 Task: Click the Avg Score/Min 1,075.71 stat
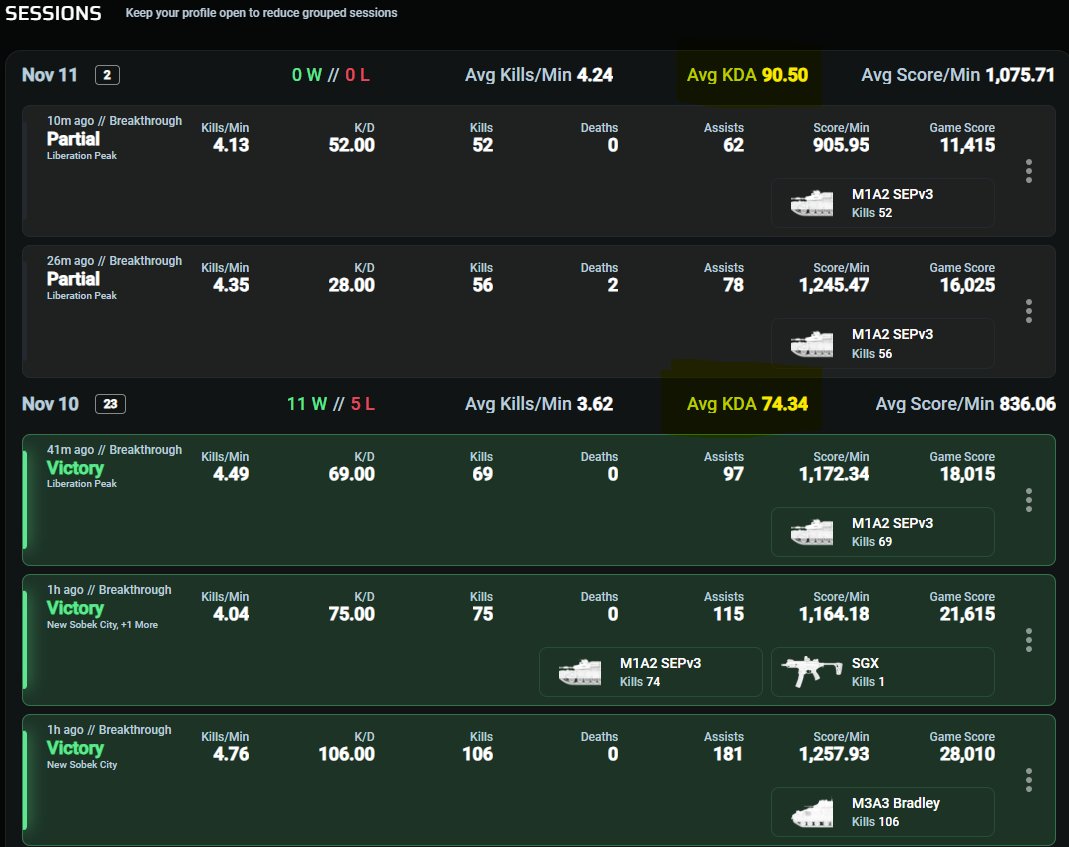pyautogui.click(x=958, y=75)
